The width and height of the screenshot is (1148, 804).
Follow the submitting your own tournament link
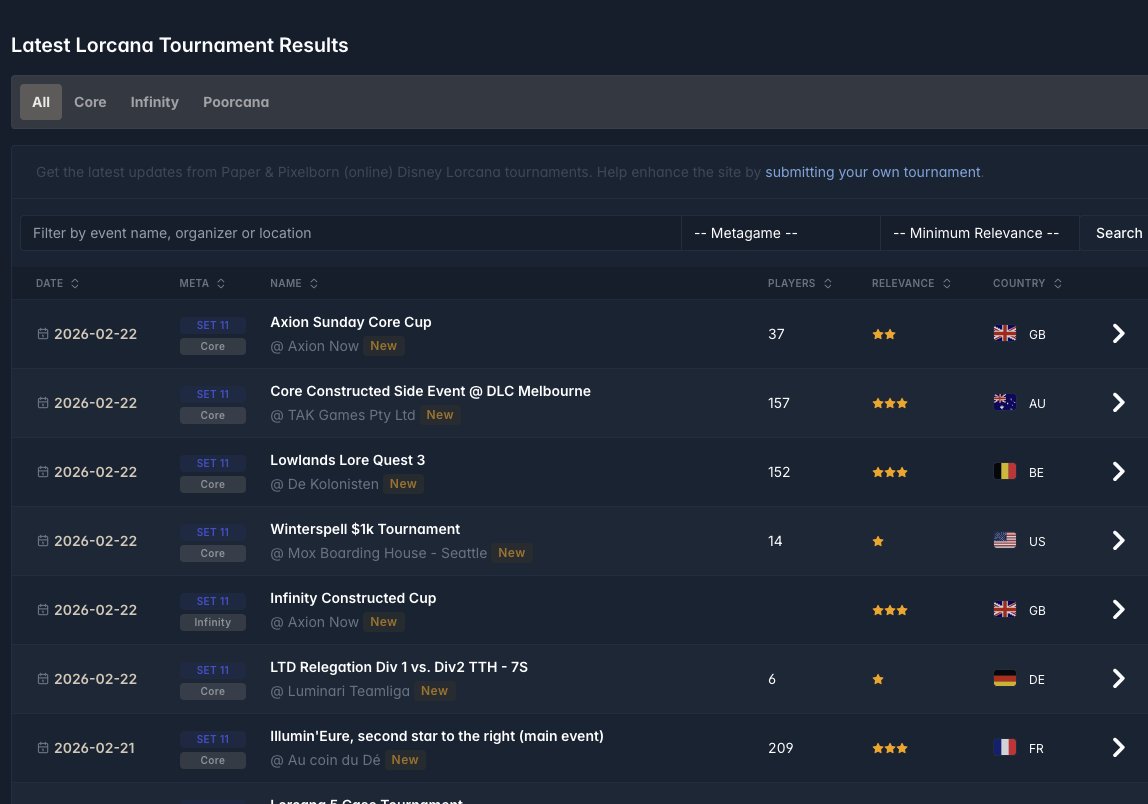[873, 172]
